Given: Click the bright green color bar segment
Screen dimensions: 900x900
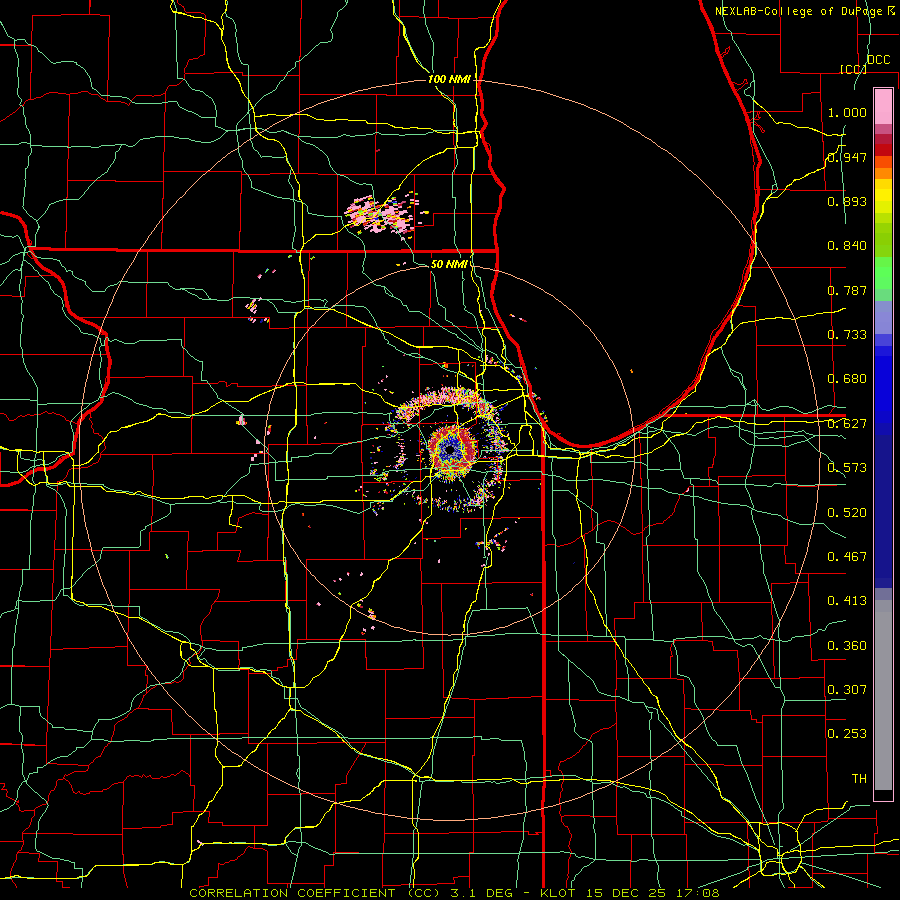Looking at the screenshot, I should [x=883, y=273].
